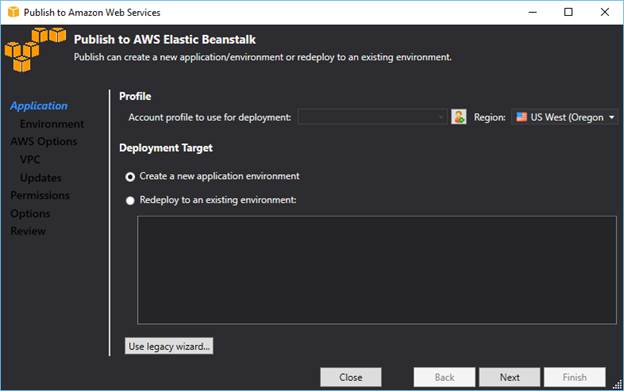Viewport: 624px width, 391px height.
Task: Click the Profile heading text
Action: click(x=135, y=96)
